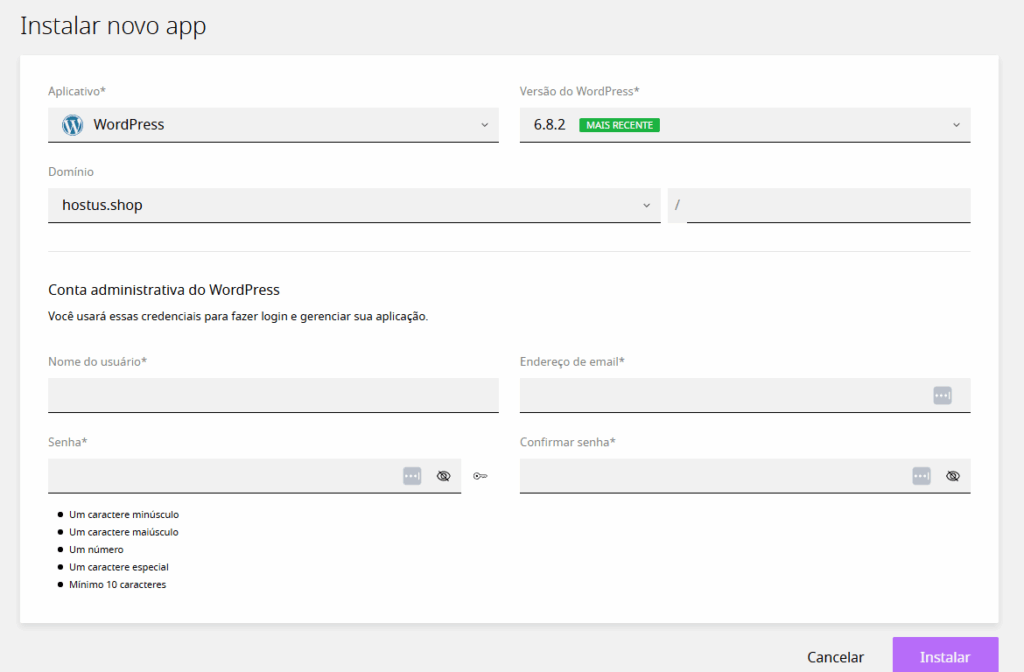Click the WordPress logo icon in Aplicativo field
This screenshot has width=1024, height=672.
click(x=72, y=125)
